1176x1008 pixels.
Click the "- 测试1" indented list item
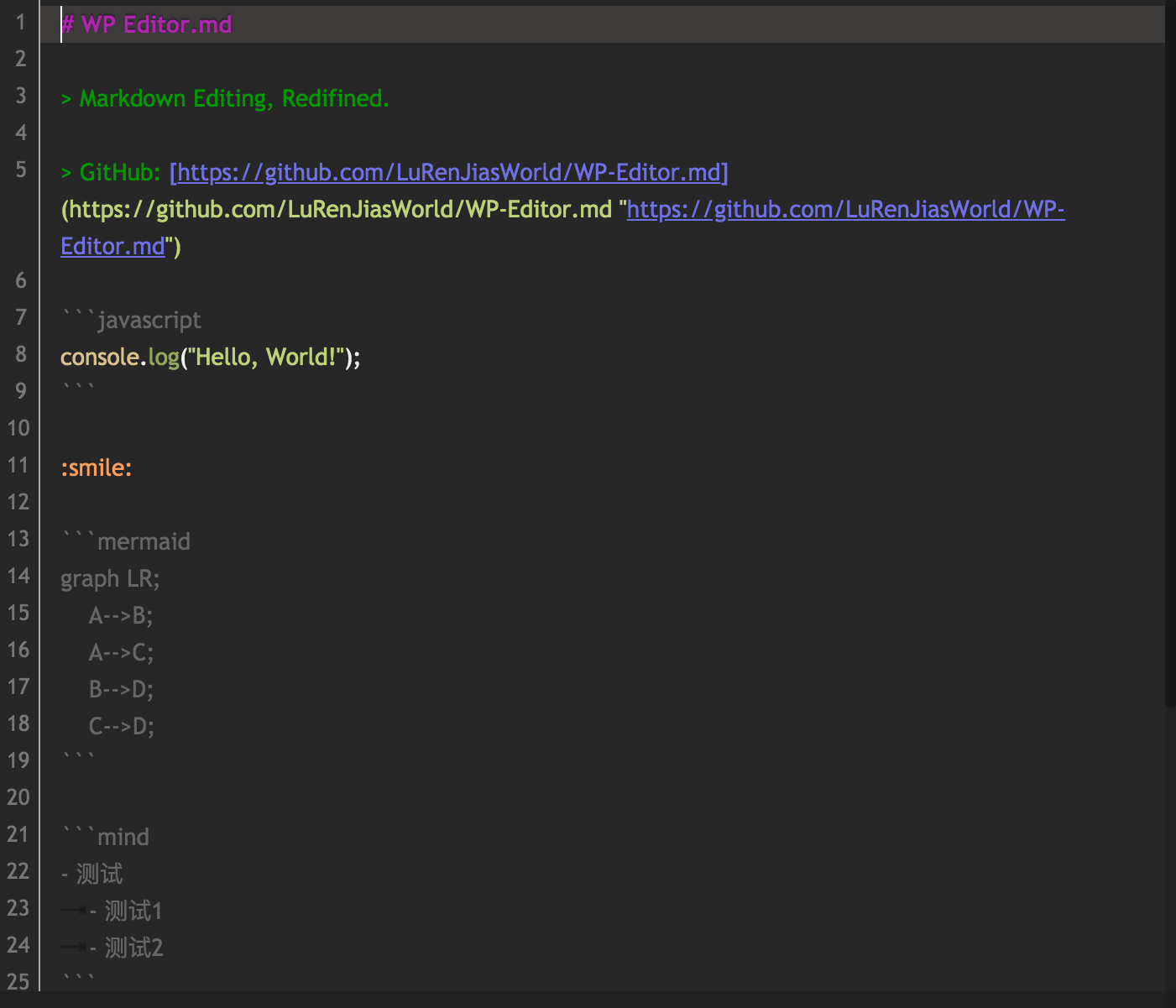click(125, 911)
